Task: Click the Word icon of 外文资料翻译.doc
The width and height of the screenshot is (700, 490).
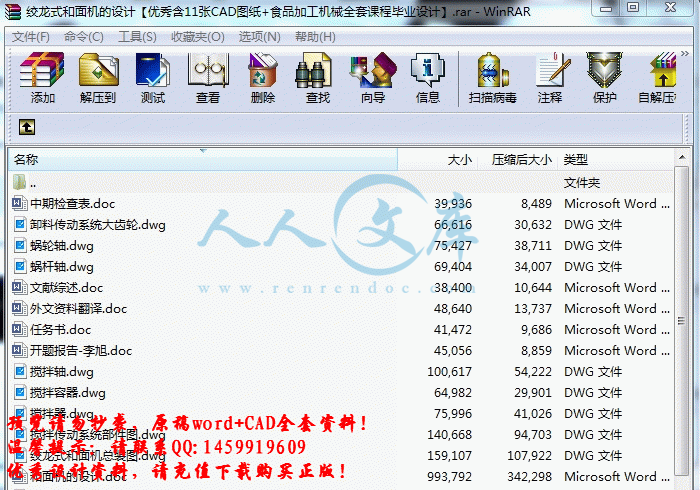Action: click(20, 308)
